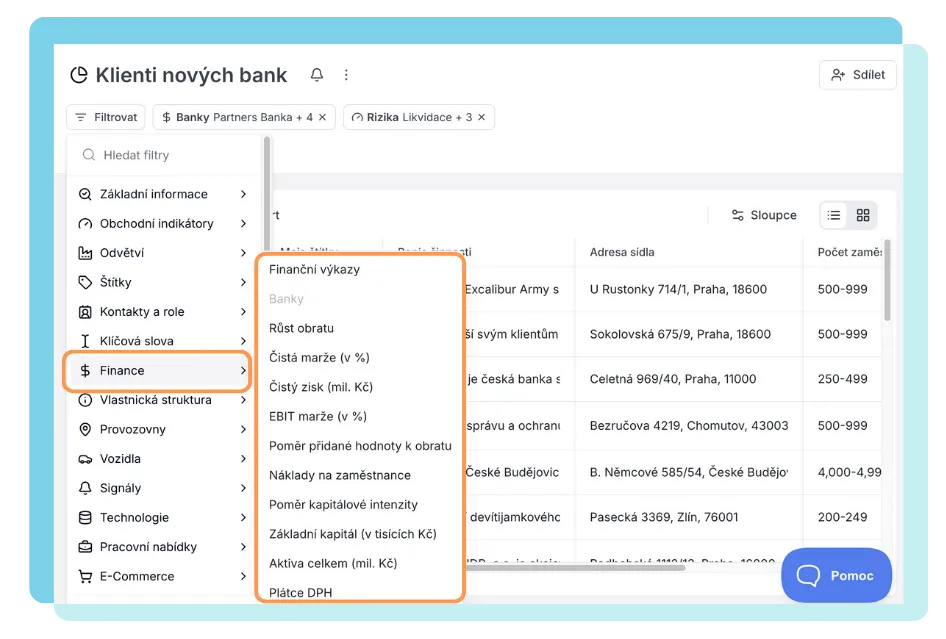The width and height of the screenshot is (946, 639).
Task: Switch to grid card view
Action: [861, 214]
